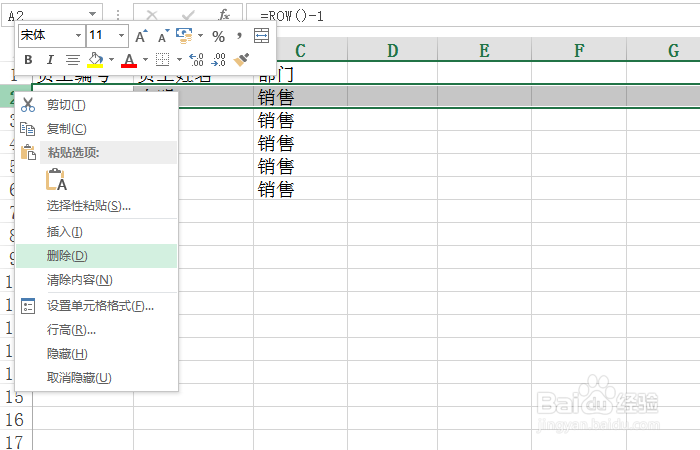The height and width of the screenshot is (450, 700).
Task: Click merge and center icon
Action: point(262,36)
